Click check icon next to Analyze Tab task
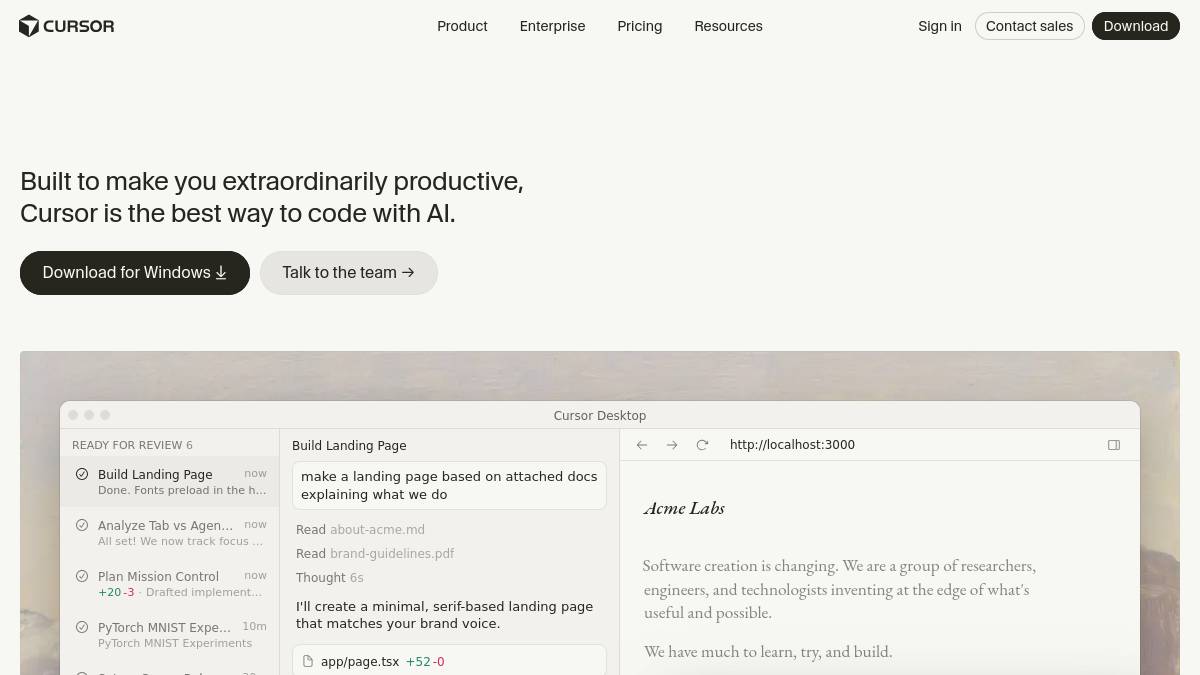 (82, 525)
